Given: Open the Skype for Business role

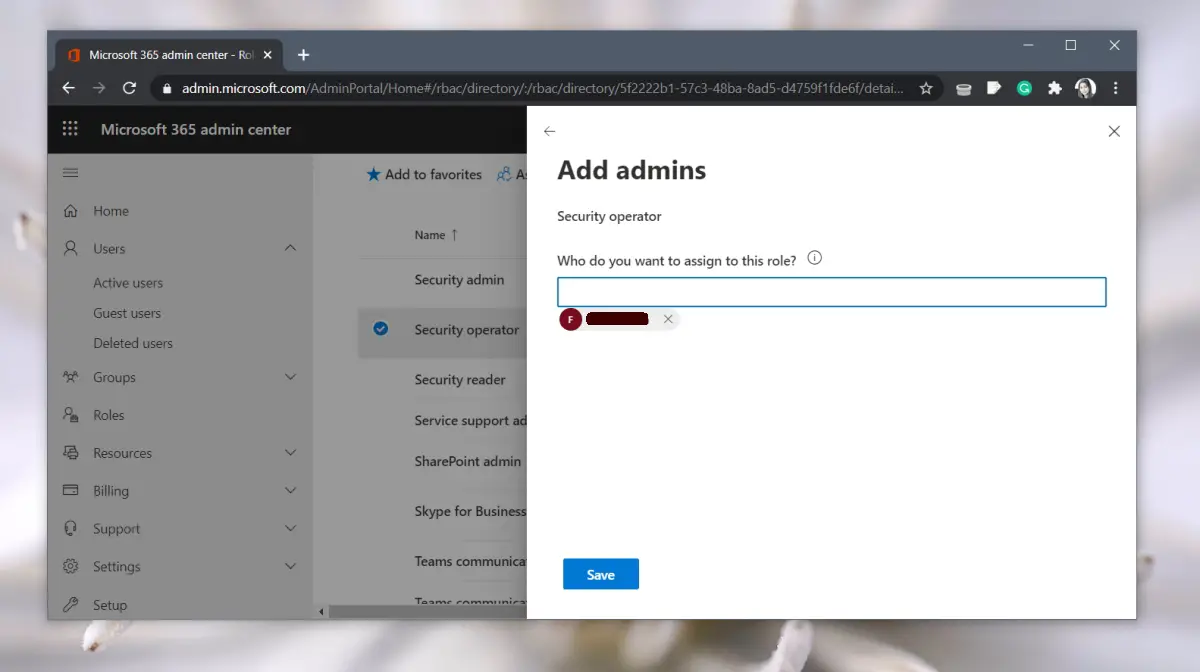Looking at the screenshot, I should 470,511.
